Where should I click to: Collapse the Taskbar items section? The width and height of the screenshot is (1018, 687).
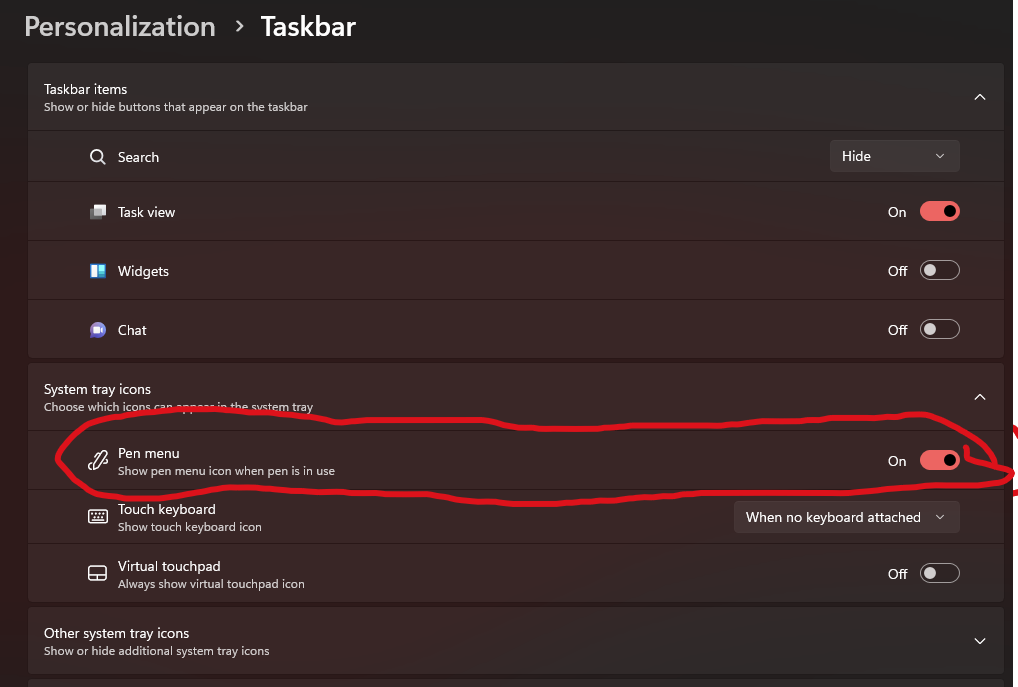point(979,97)
